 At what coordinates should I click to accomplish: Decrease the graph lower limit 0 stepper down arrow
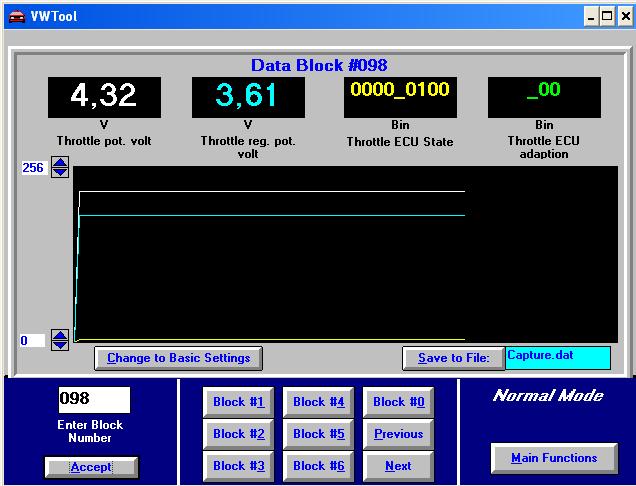60,345
